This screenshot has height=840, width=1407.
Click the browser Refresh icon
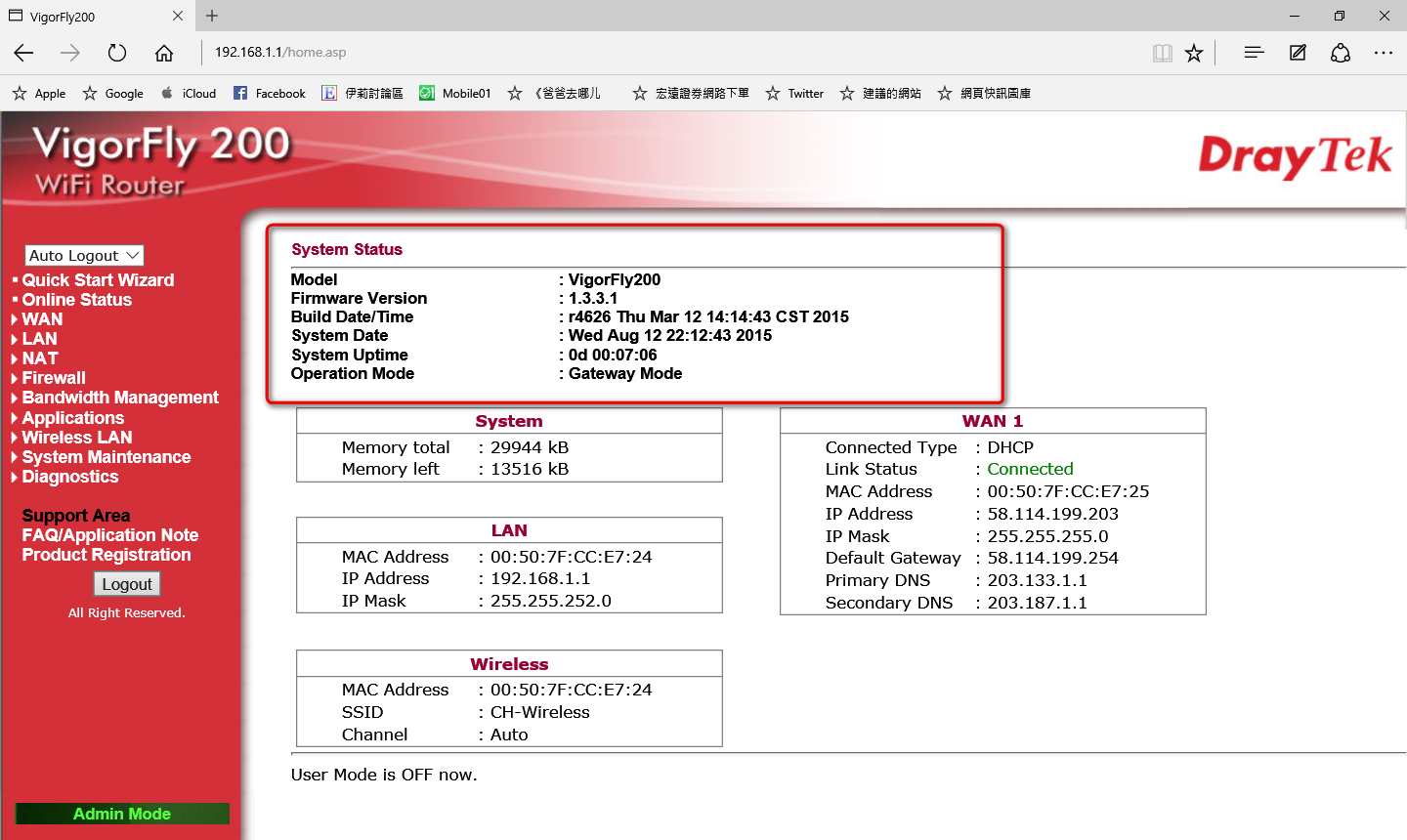(117, 53)
